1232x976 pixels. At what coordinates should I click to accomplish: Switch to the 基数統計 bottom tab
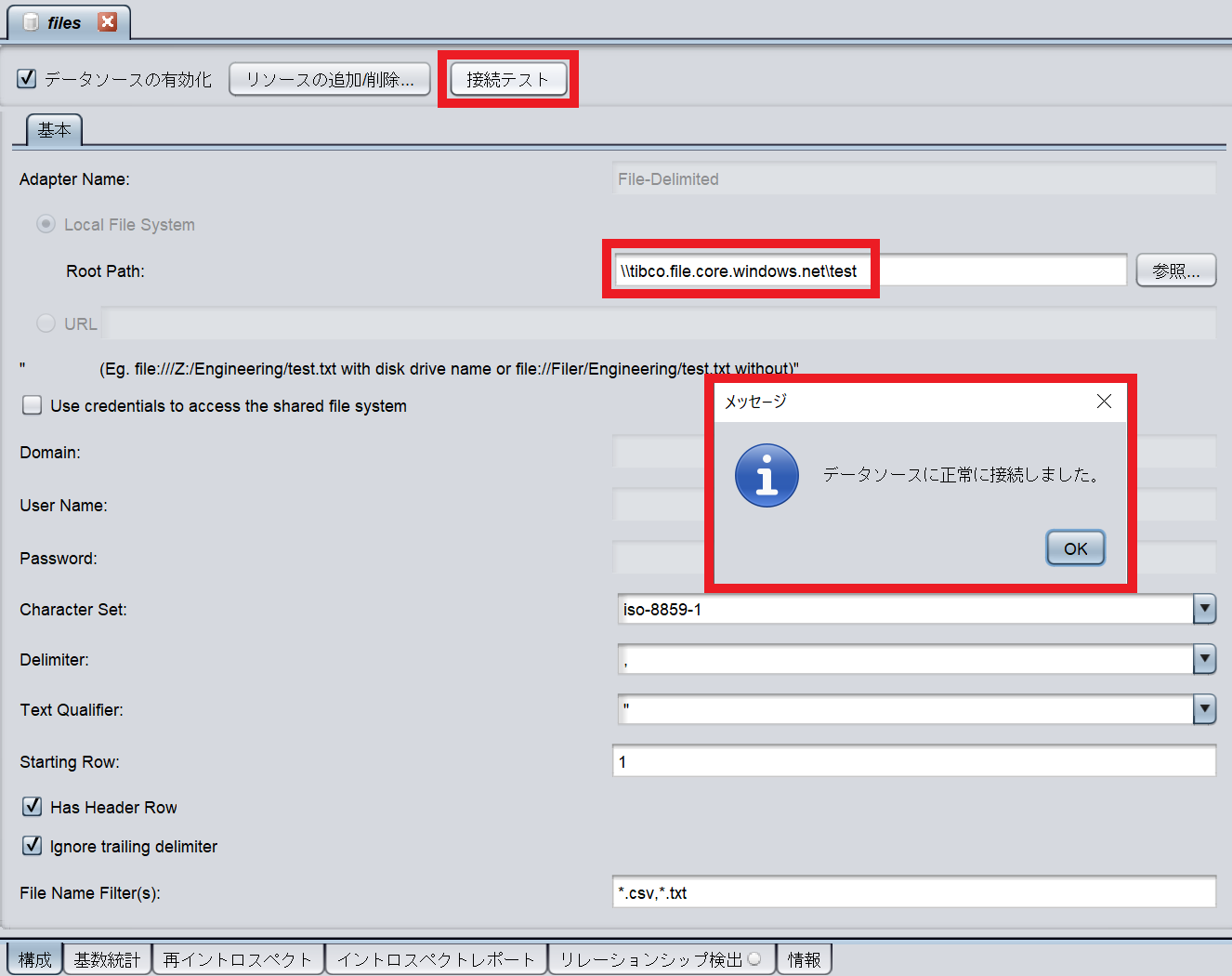tap(107, 959)
